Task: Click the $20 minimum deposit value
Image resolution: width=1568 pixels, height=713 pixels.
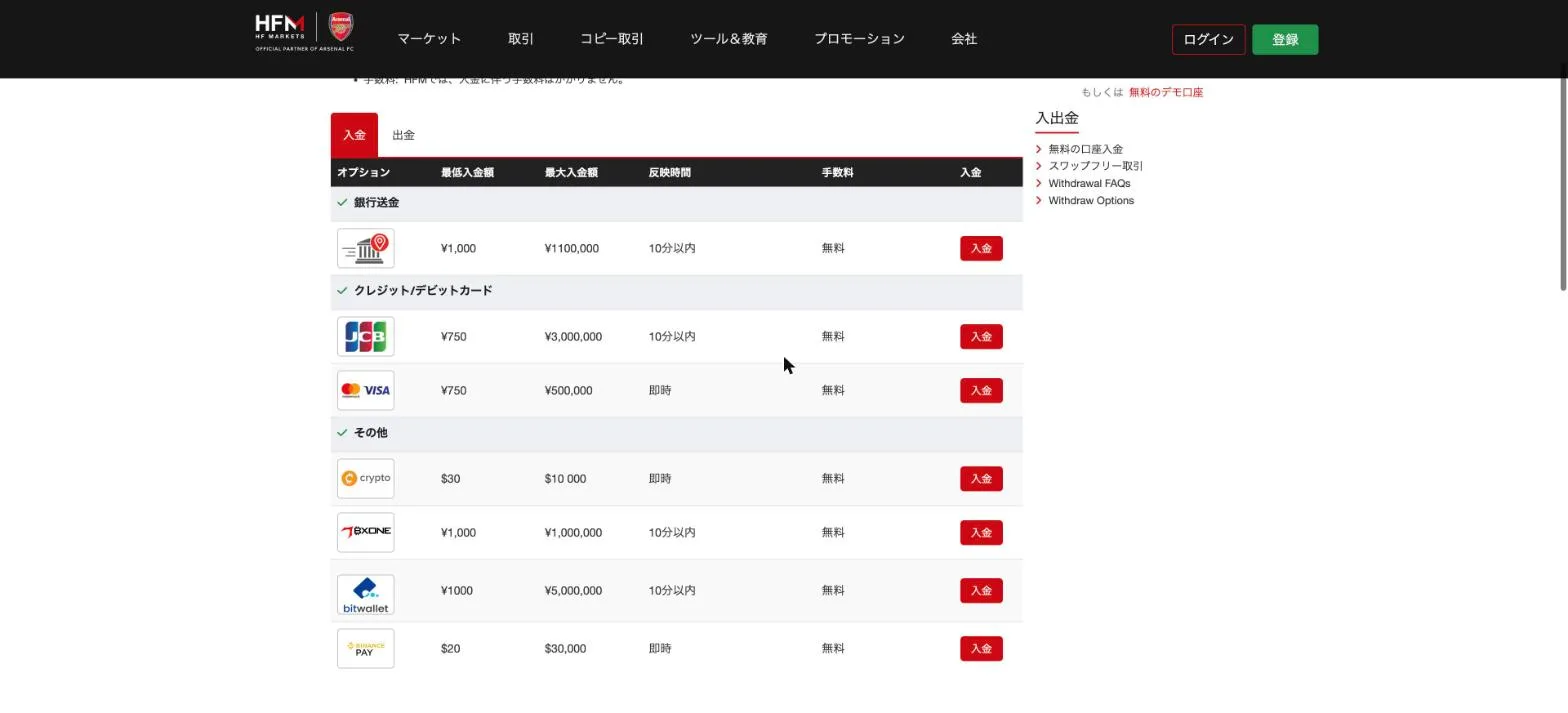Action: point(451,649)
